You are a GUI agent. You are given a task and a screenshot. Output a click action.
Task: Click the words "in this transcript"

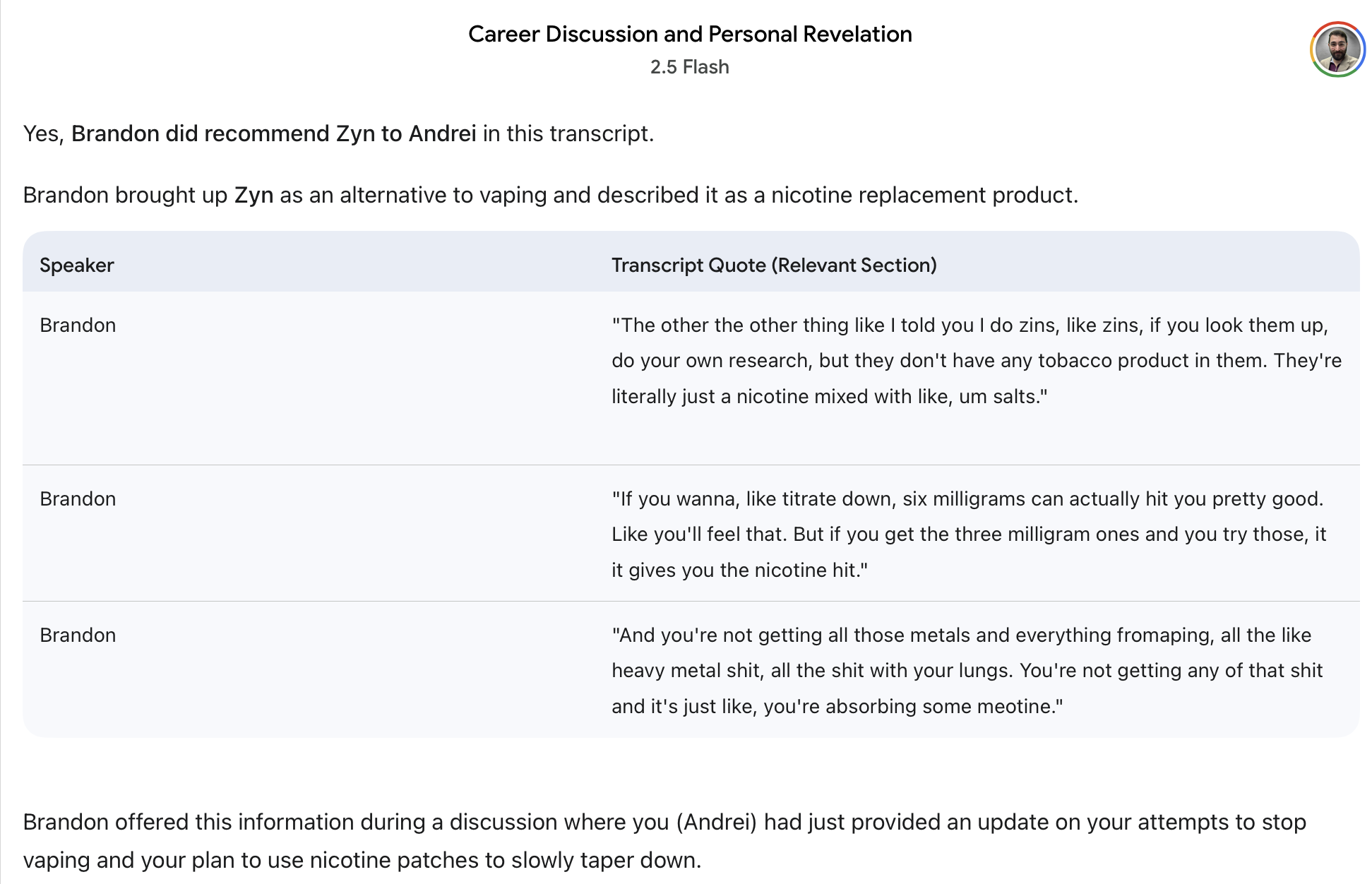coord(566,133)
